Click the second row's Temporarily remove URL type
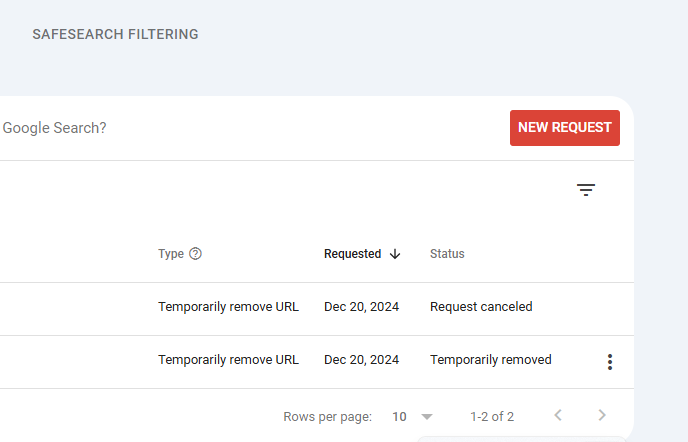 coord(228,360)
